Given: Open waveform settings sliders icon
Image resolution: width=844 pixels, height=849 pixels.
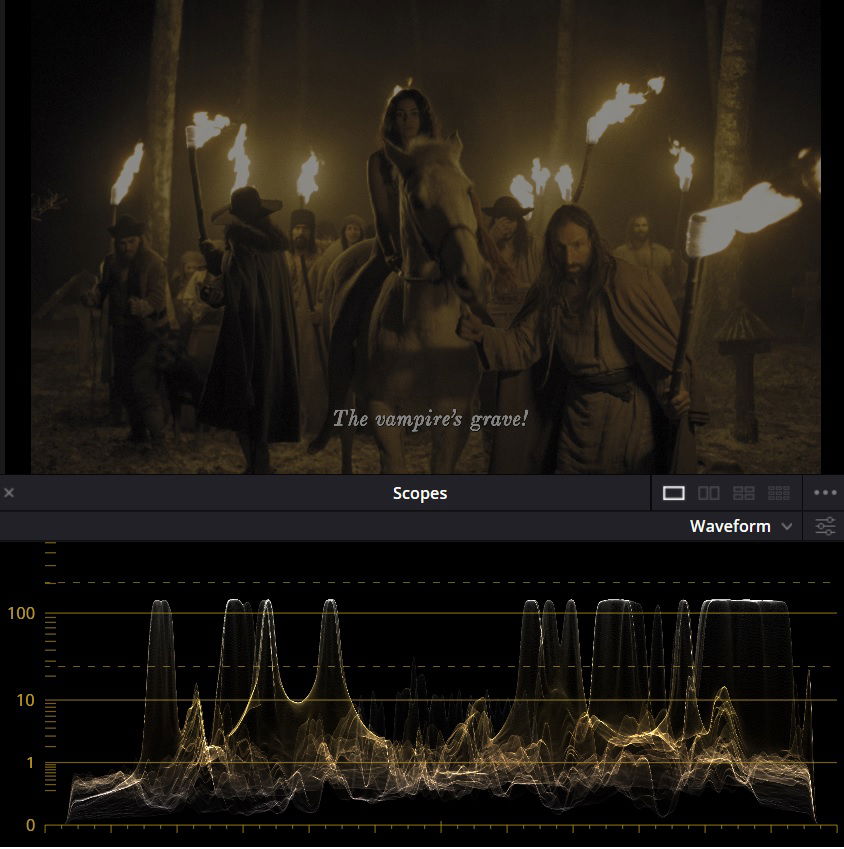Looking at the screenshot, I should pyautogui.click(x=825, y=526).
